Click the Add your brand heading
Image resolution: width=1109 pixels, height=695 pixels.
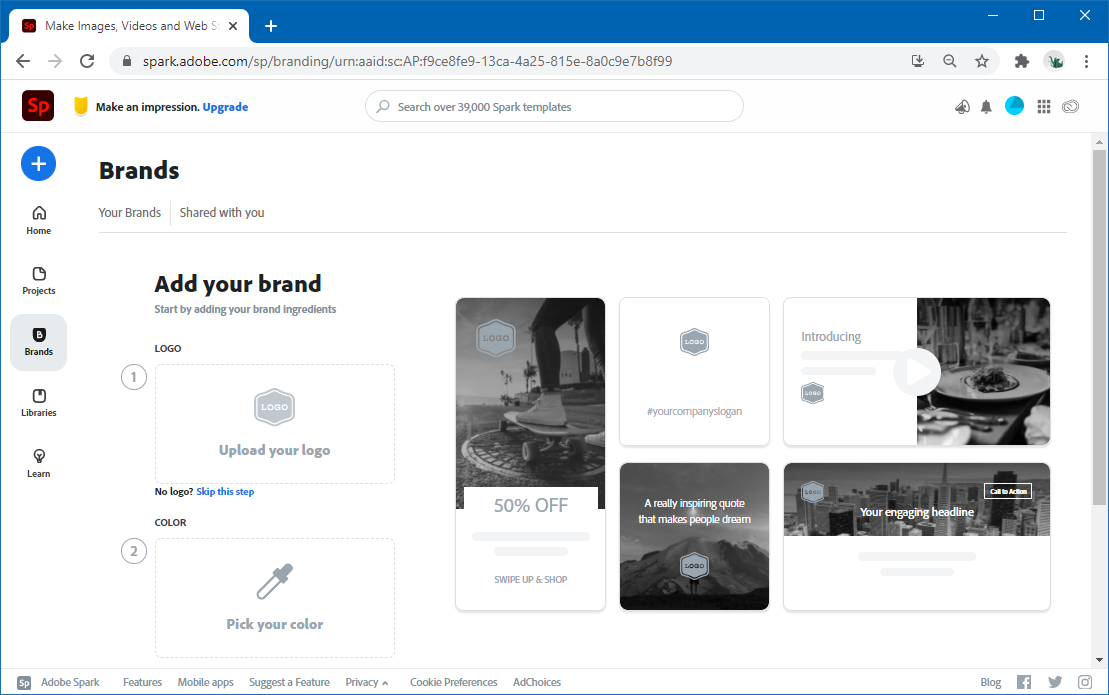point(238,284)
